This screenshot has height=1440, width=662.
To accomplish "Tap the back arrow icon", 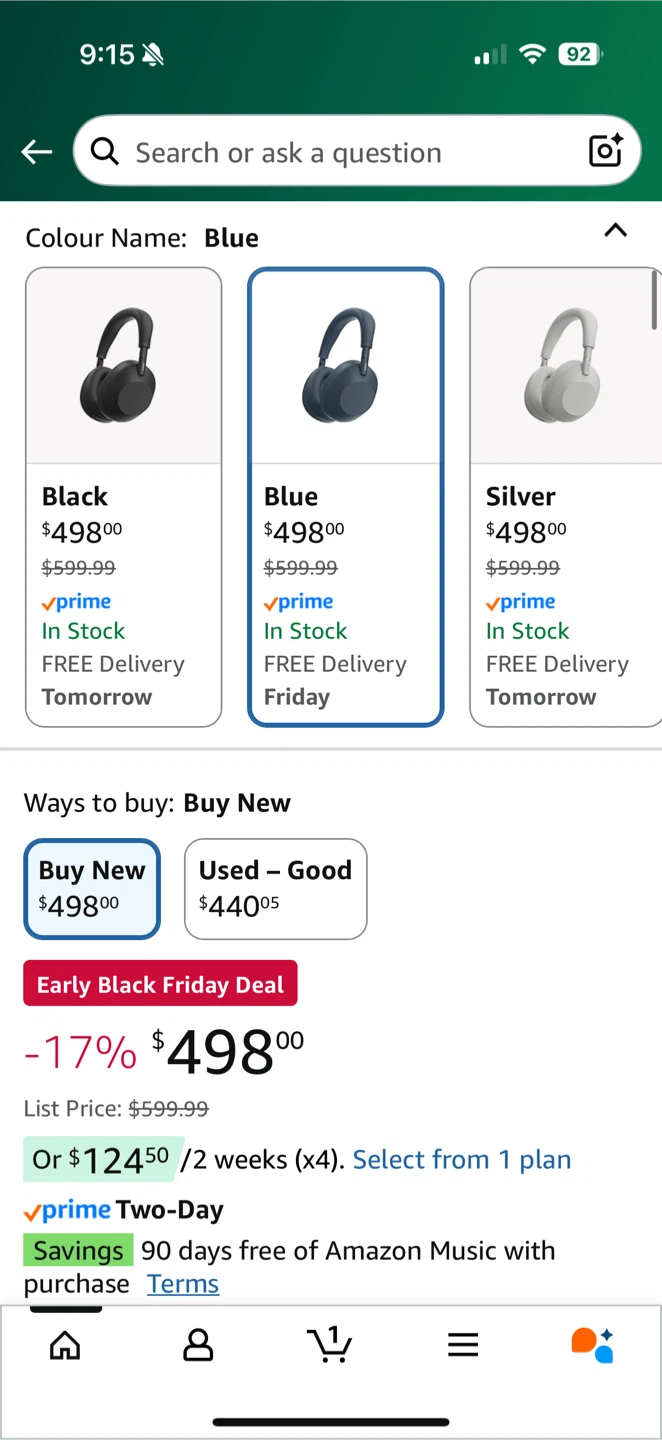I will coord(37,152).
